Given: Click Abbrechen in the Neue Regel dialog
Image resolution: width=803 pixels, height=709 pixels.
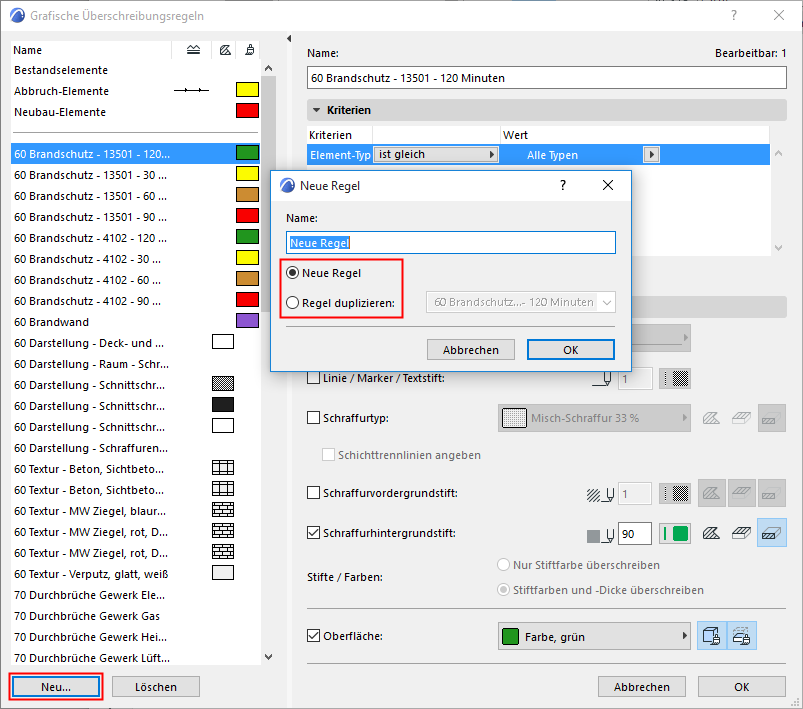Looking at the screenshot, I should click(471, 350).
